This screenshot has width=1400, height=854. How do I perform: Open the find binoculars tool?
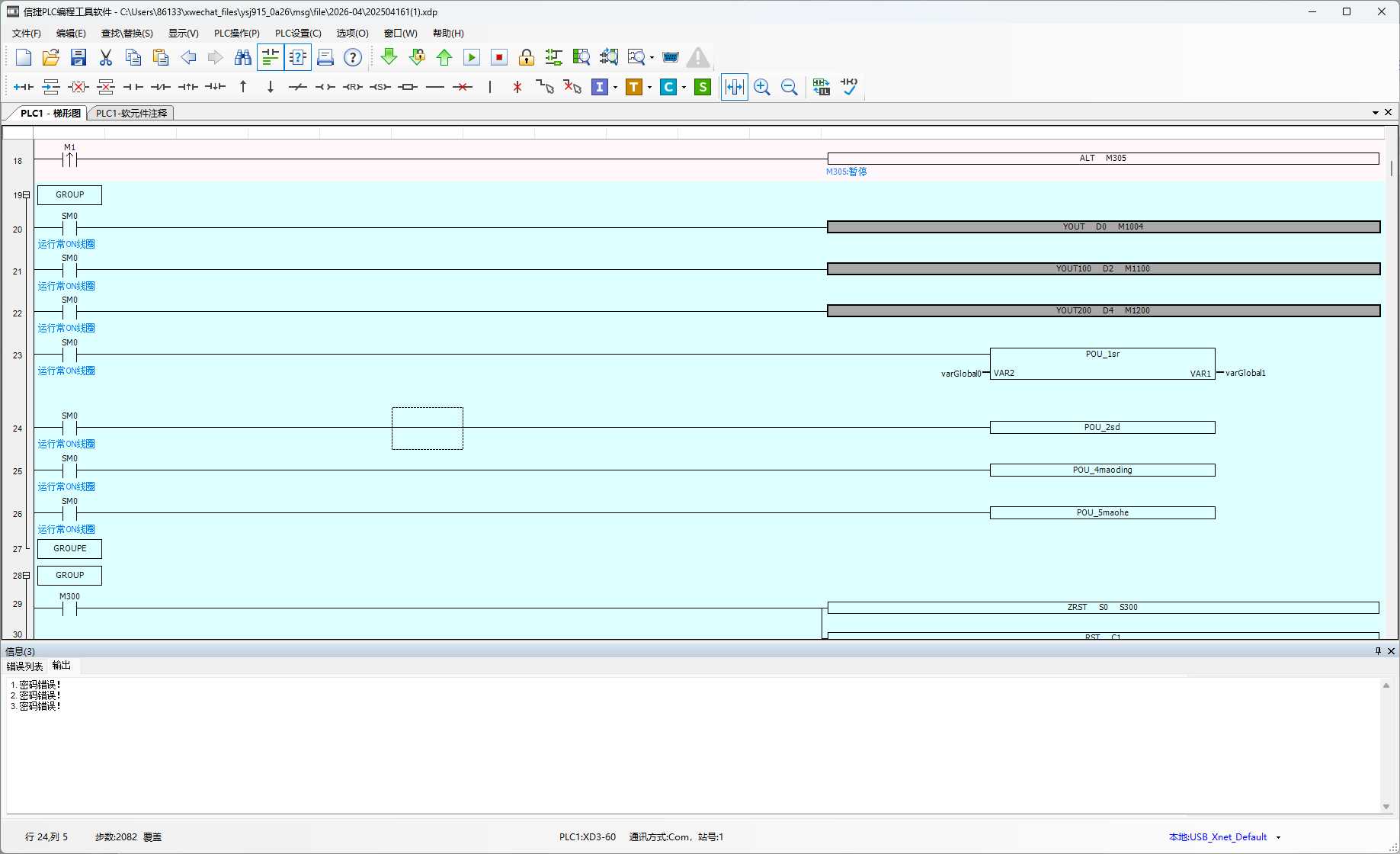(243, 57)
